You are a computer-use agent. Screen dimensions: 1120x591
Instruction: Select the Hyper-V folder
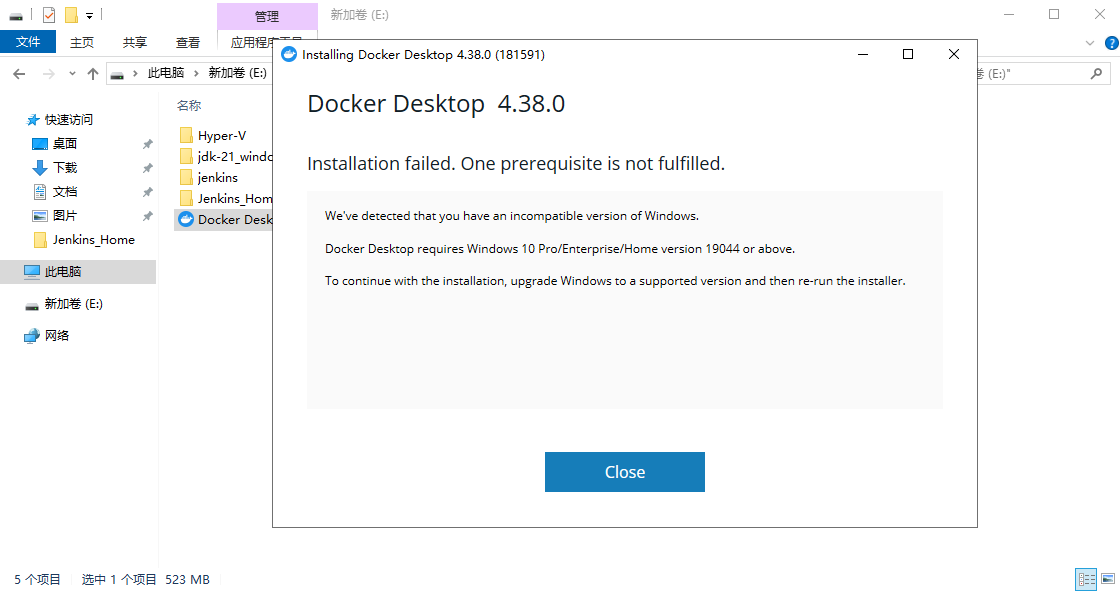[x=221, y=135]
